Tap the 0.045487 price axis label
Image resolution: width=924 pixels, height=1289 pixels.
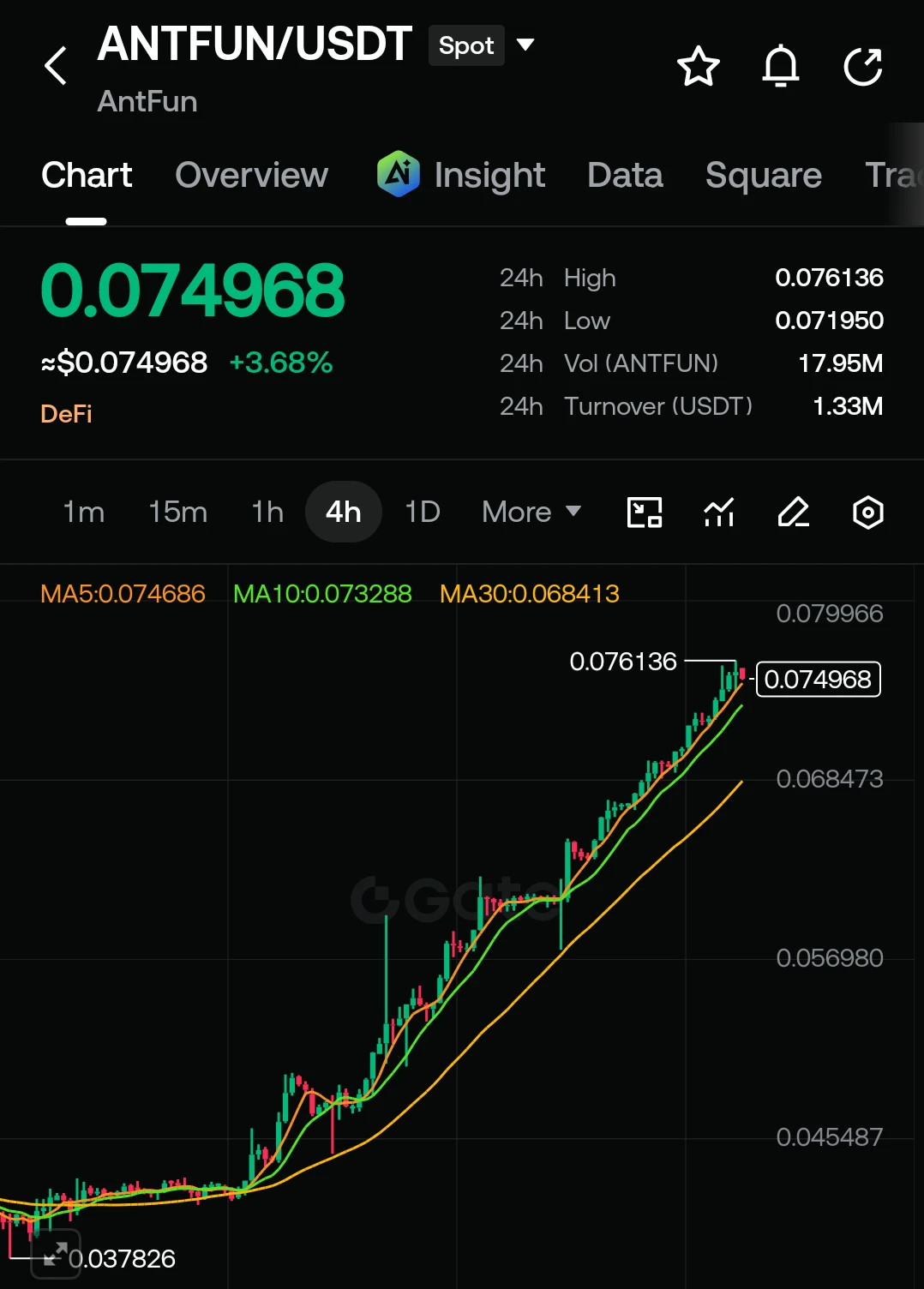click(829, 1137)
